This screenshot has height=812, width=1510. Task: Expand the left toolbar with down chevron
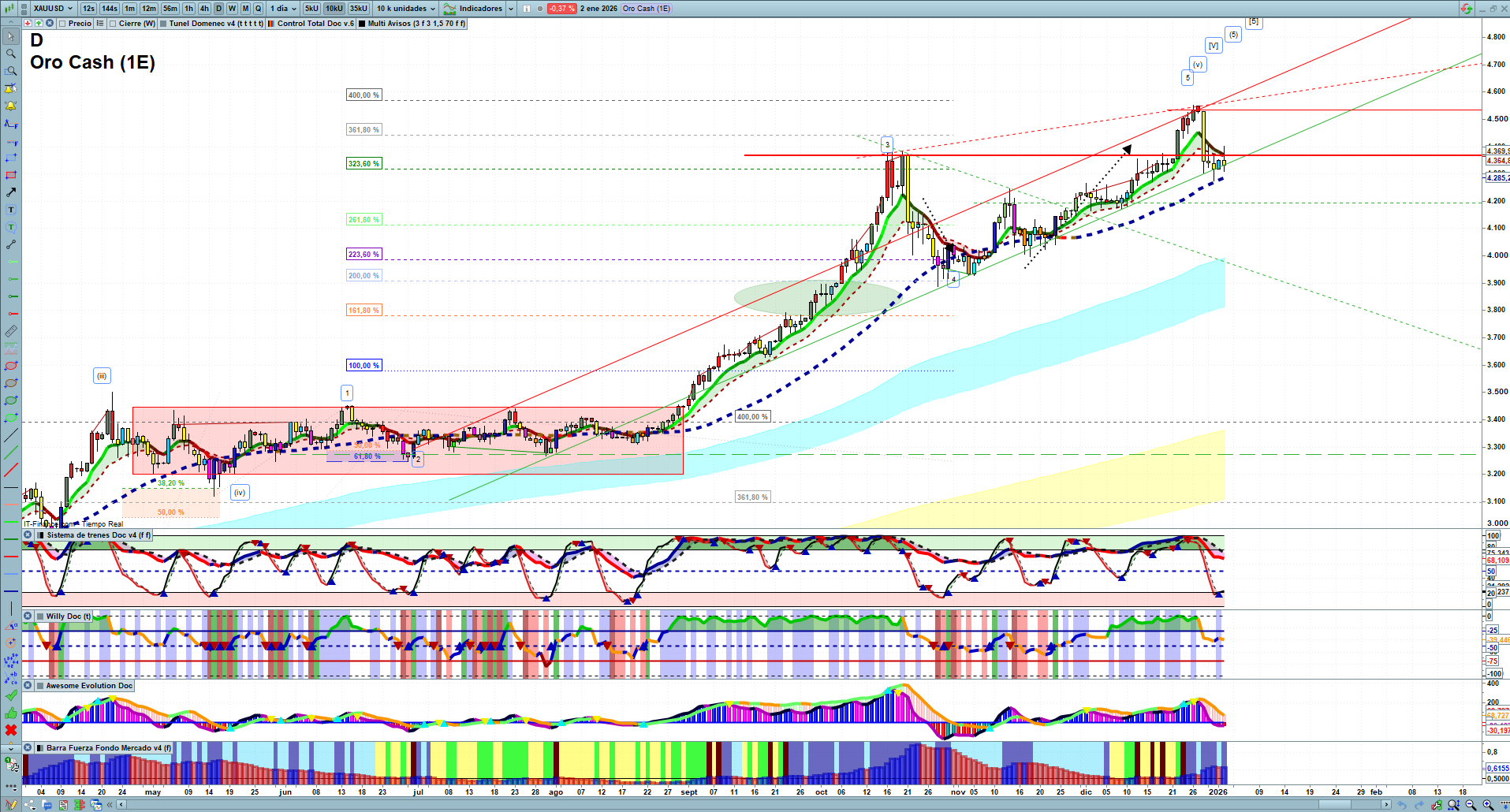[11, 747]
